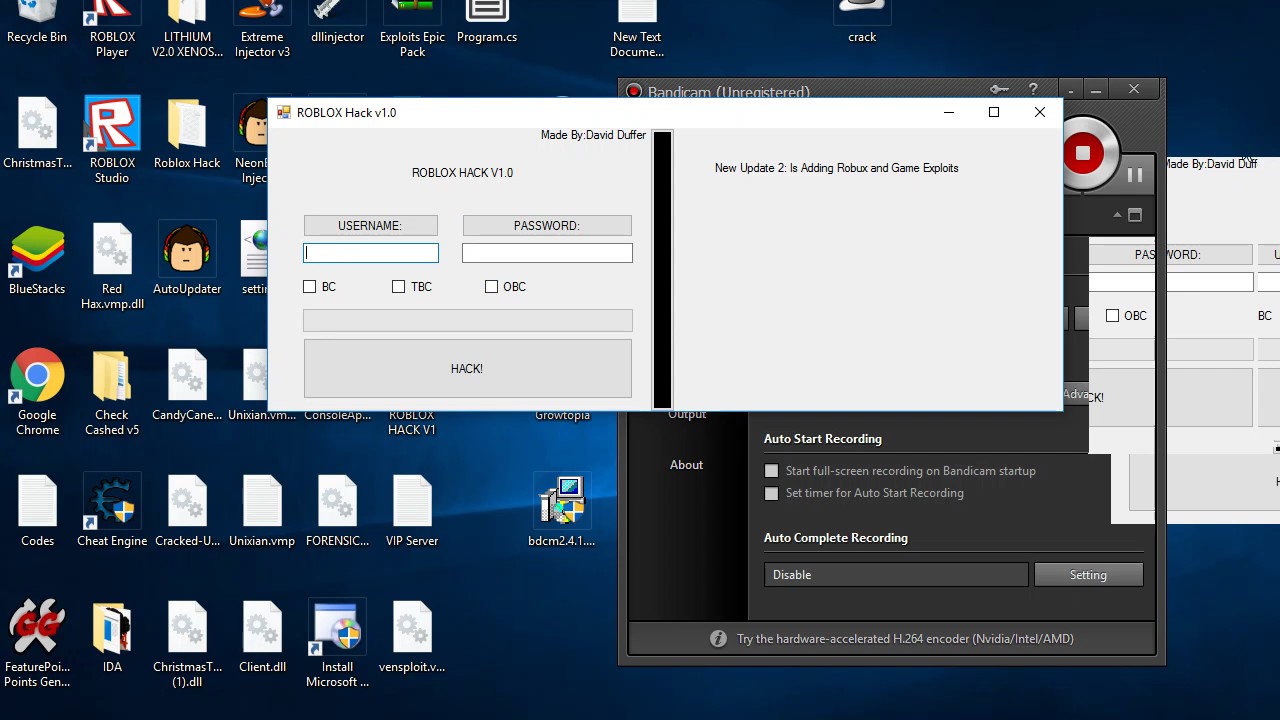Pause the Bandicam recording
The height and width of the screenshot is (720, 1280).
tap(1134, 176)
